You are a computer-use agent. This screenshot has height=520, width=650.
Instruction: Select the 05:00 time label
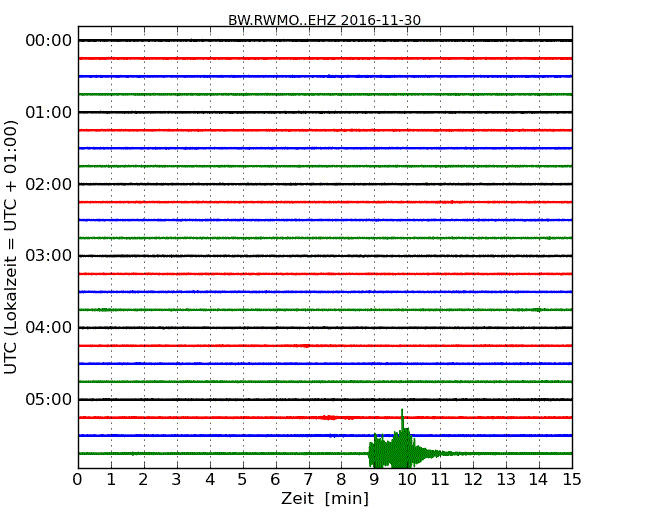[x=49, y=399]
